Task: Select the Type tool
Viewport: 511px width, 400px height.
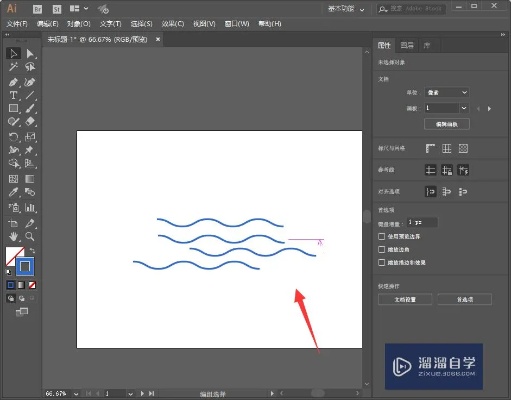Action: (13, 95)
